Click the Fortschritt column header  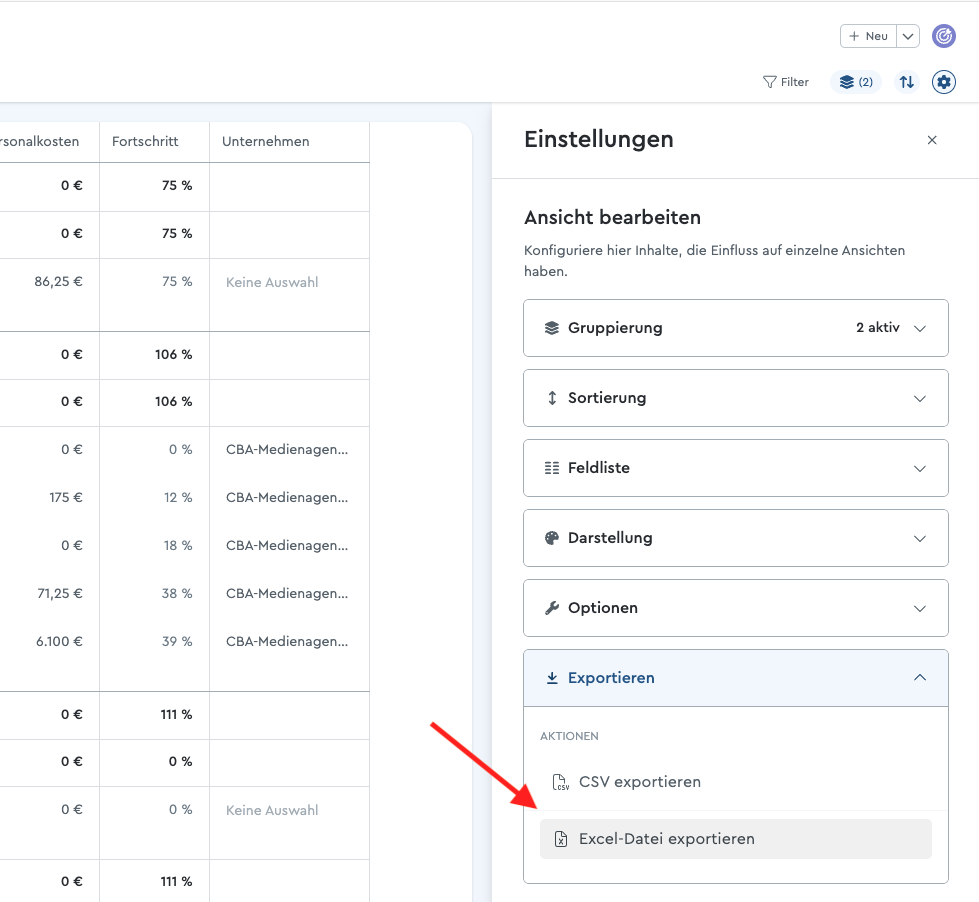[145, 142]
